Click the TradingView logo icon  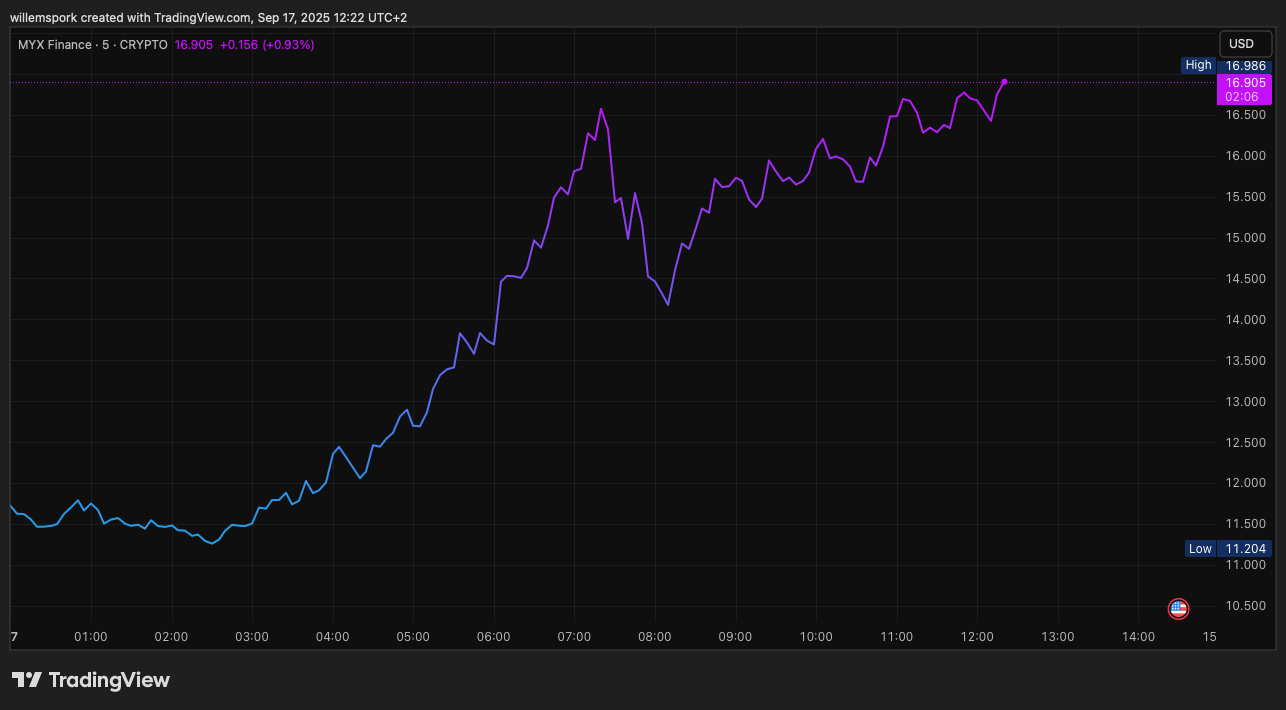coord(26,680)
